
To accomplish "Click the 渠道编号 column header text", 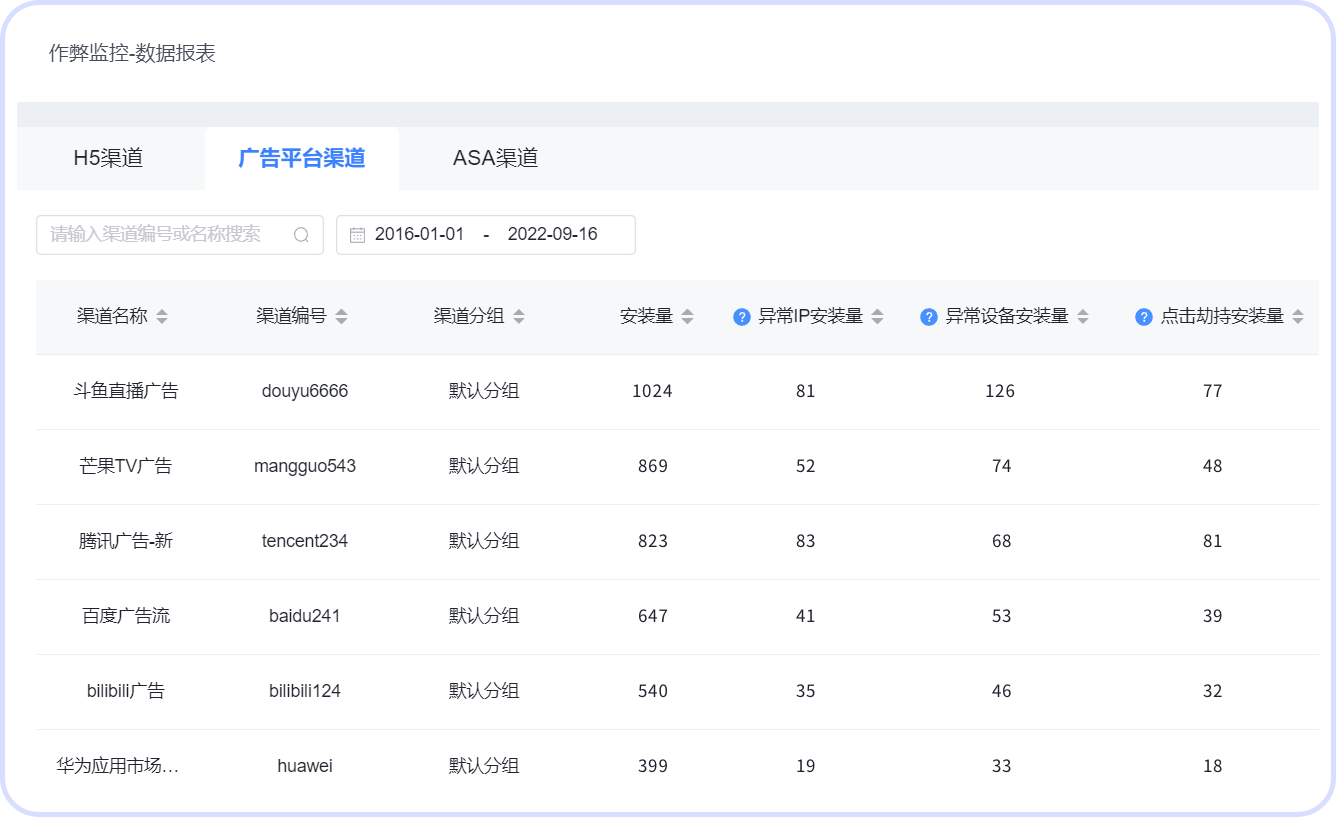I will click(291, 317).
